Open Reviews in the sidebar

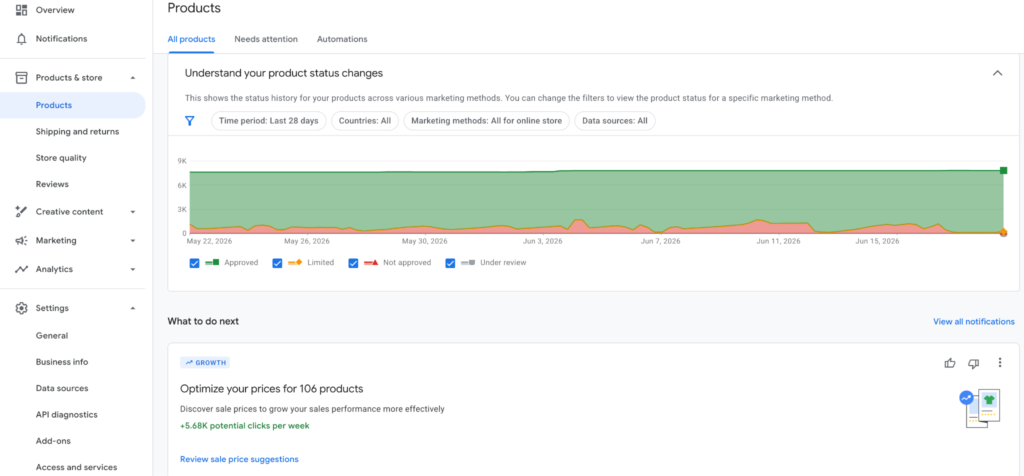pos(52,184)
